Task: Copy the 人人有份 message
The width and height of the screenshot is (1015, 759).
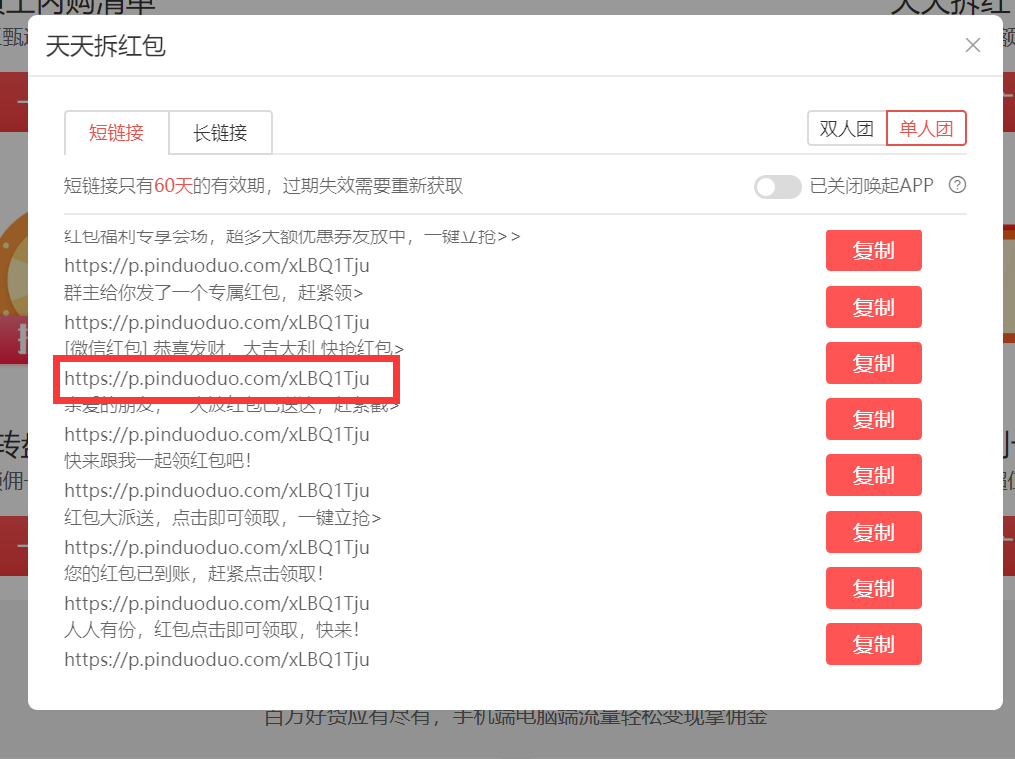Action: point(873,644)
